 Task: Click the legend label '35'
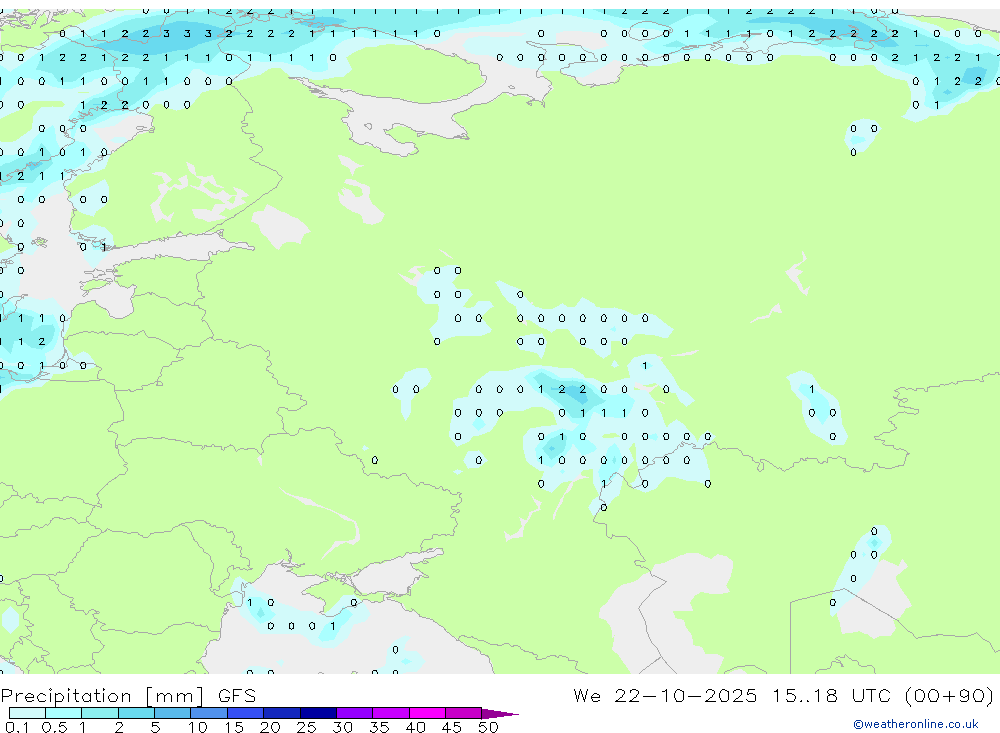click(x=379, y=727)
